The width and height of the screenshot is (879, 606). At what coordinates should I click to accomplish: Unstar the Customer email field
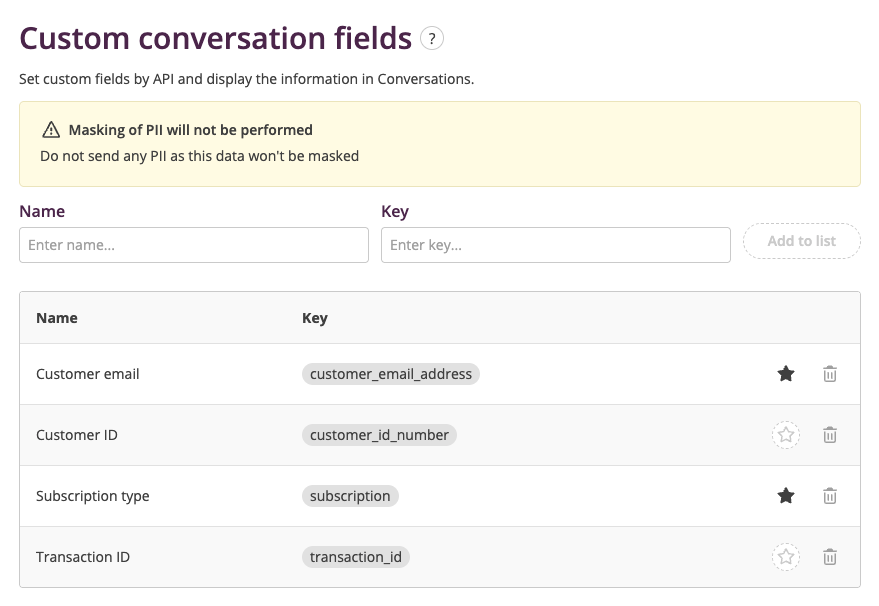[786, 374]
